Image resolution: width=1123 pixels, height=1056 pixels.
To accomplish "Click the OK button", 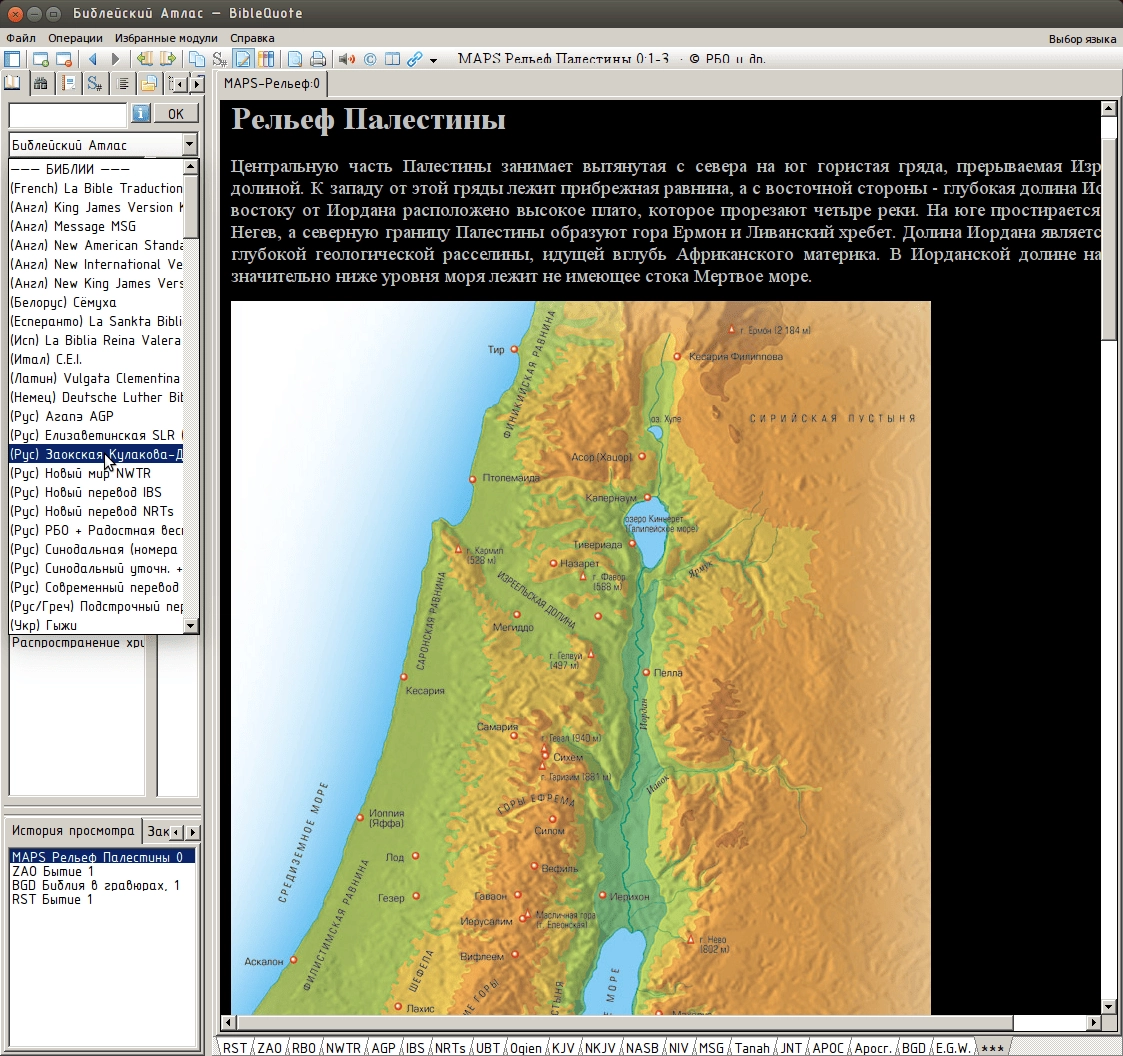I will click(x=175, y=113).
